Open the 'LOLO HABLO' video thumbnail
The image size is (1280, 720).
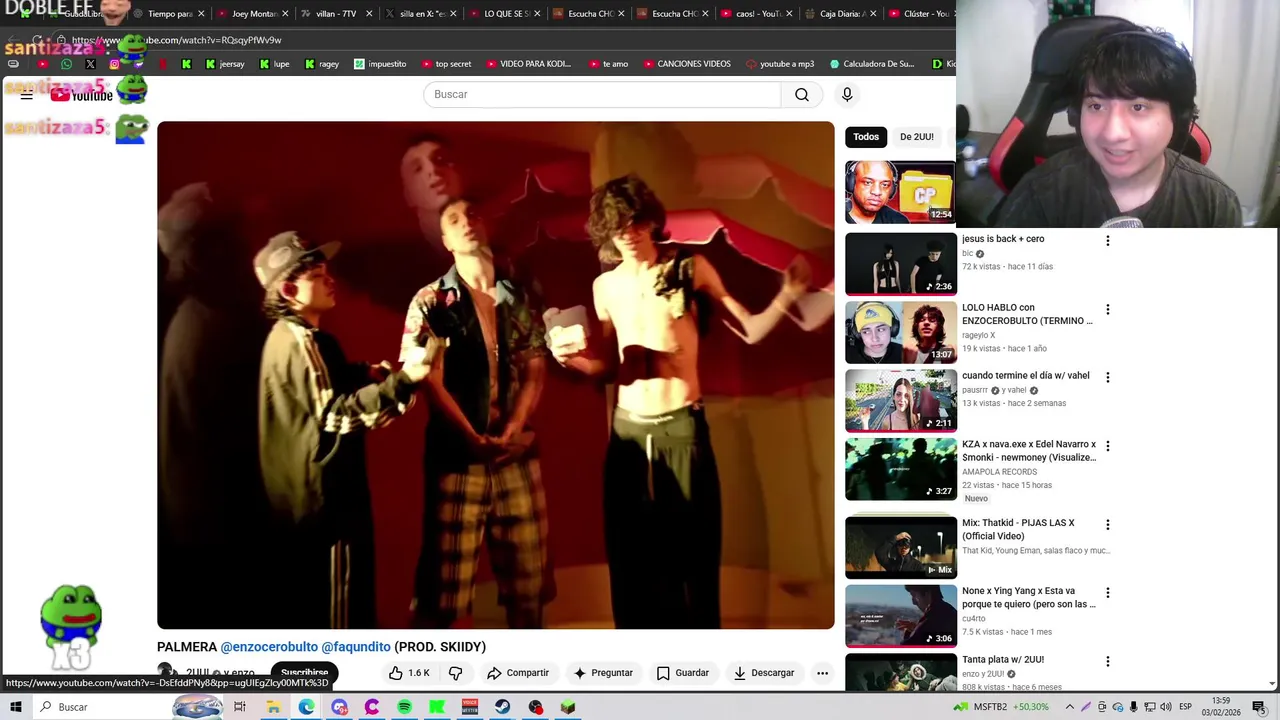click(901, 332)
